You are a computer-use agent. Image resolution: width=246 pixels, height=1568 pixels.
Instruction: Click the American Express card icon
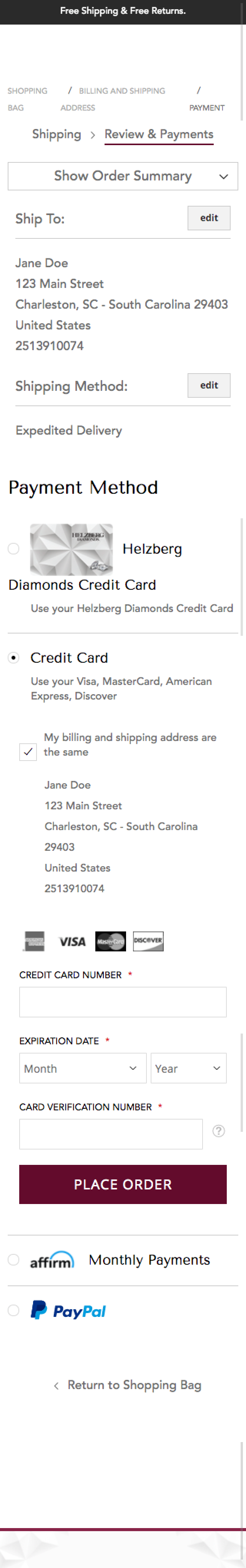[x=35, y=940]
